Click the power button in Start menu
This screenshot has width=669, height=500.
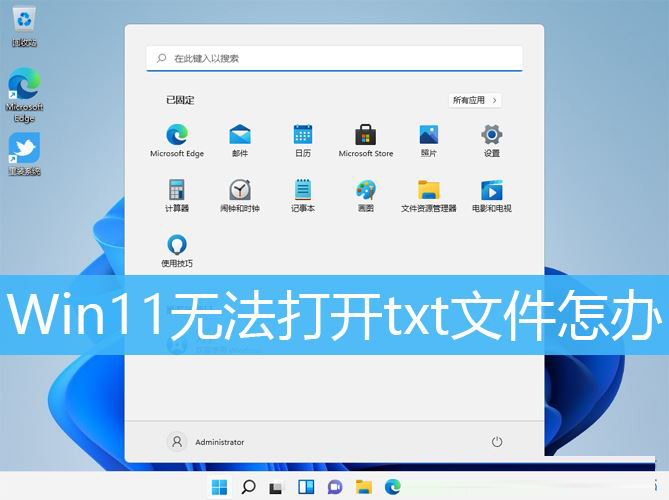tap(497, 442)
